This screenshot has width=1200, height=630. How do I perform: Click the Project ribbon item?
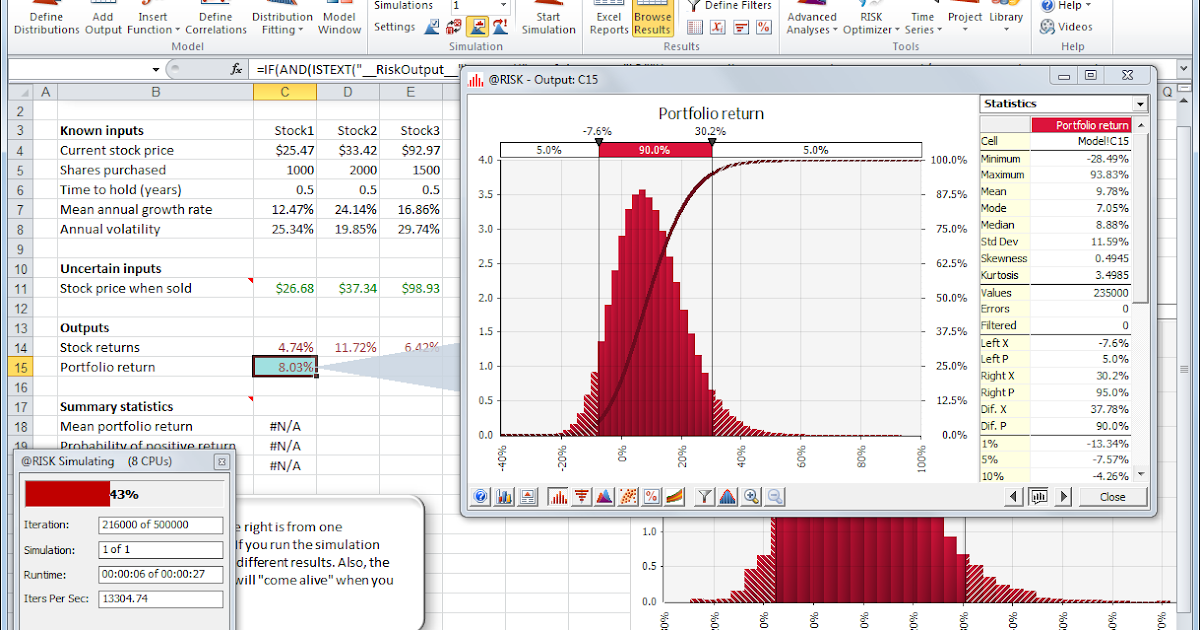965,17
